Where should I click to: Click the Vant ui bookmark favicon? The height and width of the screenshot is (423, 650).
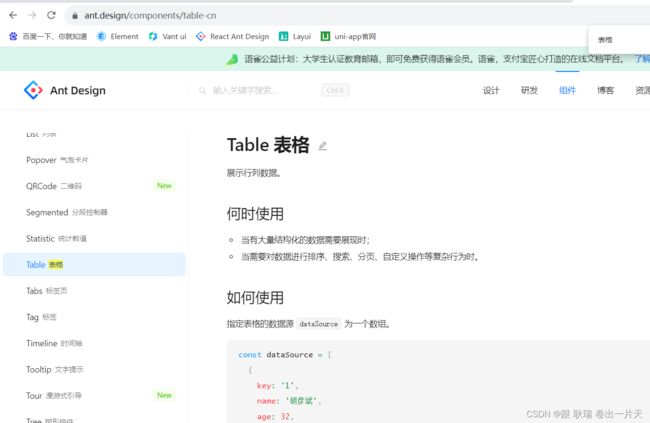tap(153, 36)
